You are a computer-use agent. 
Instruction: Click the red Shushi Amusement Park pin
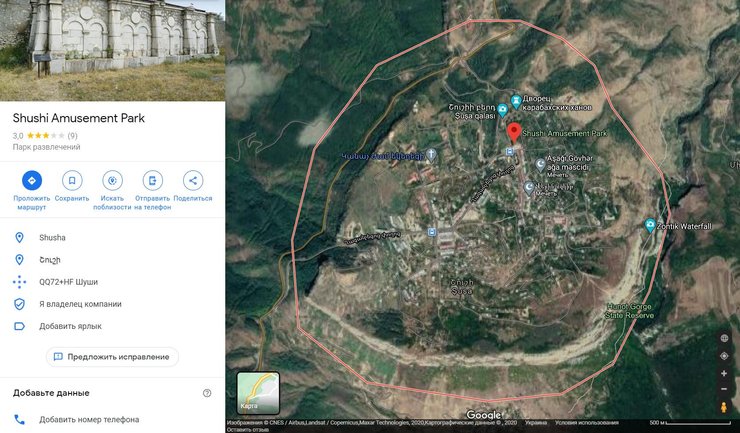[x=514, y=132]
